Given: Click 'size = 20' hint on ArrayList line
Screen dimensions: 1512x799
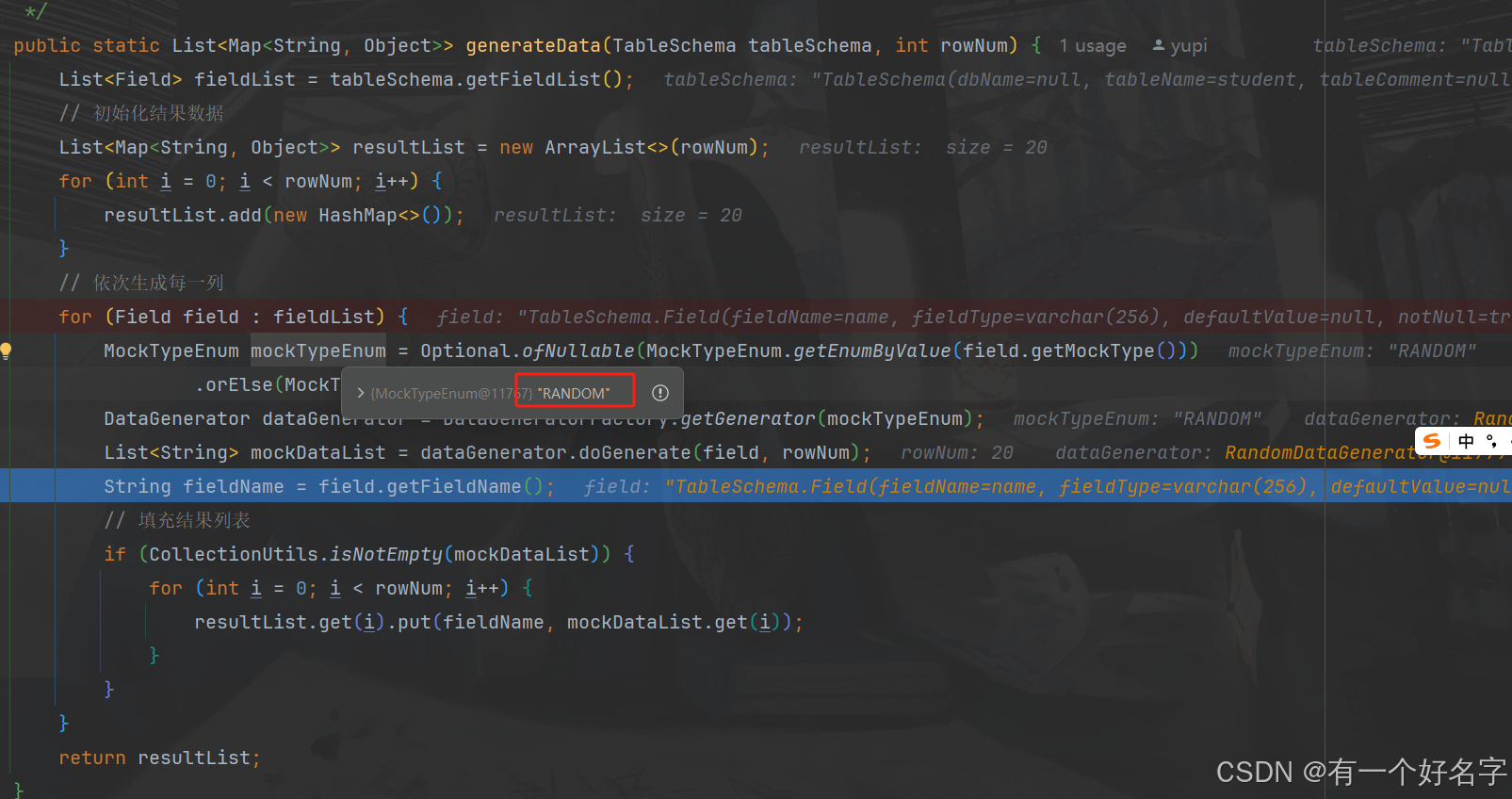Looking at the screenshot, I should tap(997, 147).
